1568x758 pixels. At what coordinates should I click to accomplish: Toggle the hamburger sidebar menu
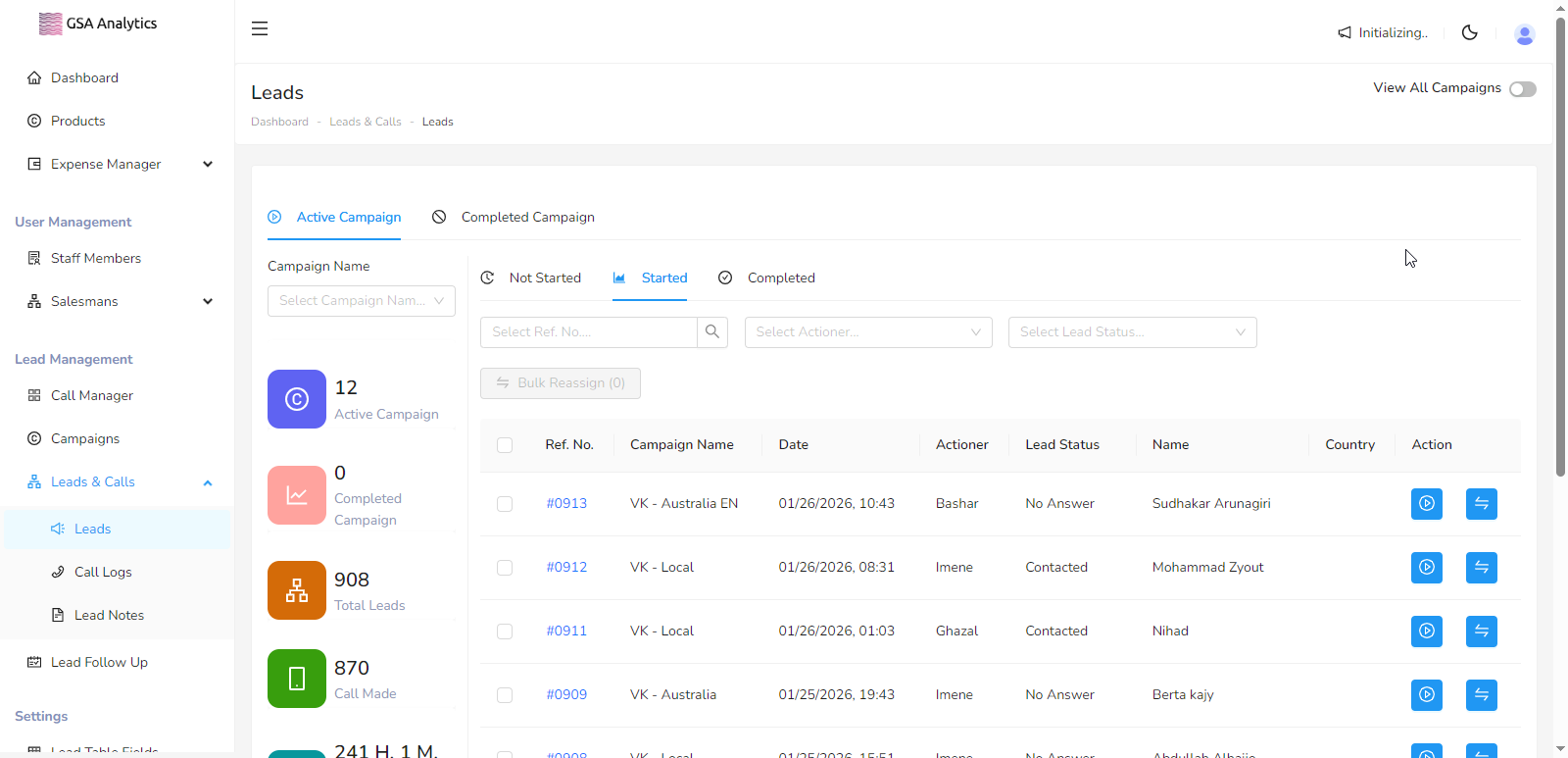point(260,28)
